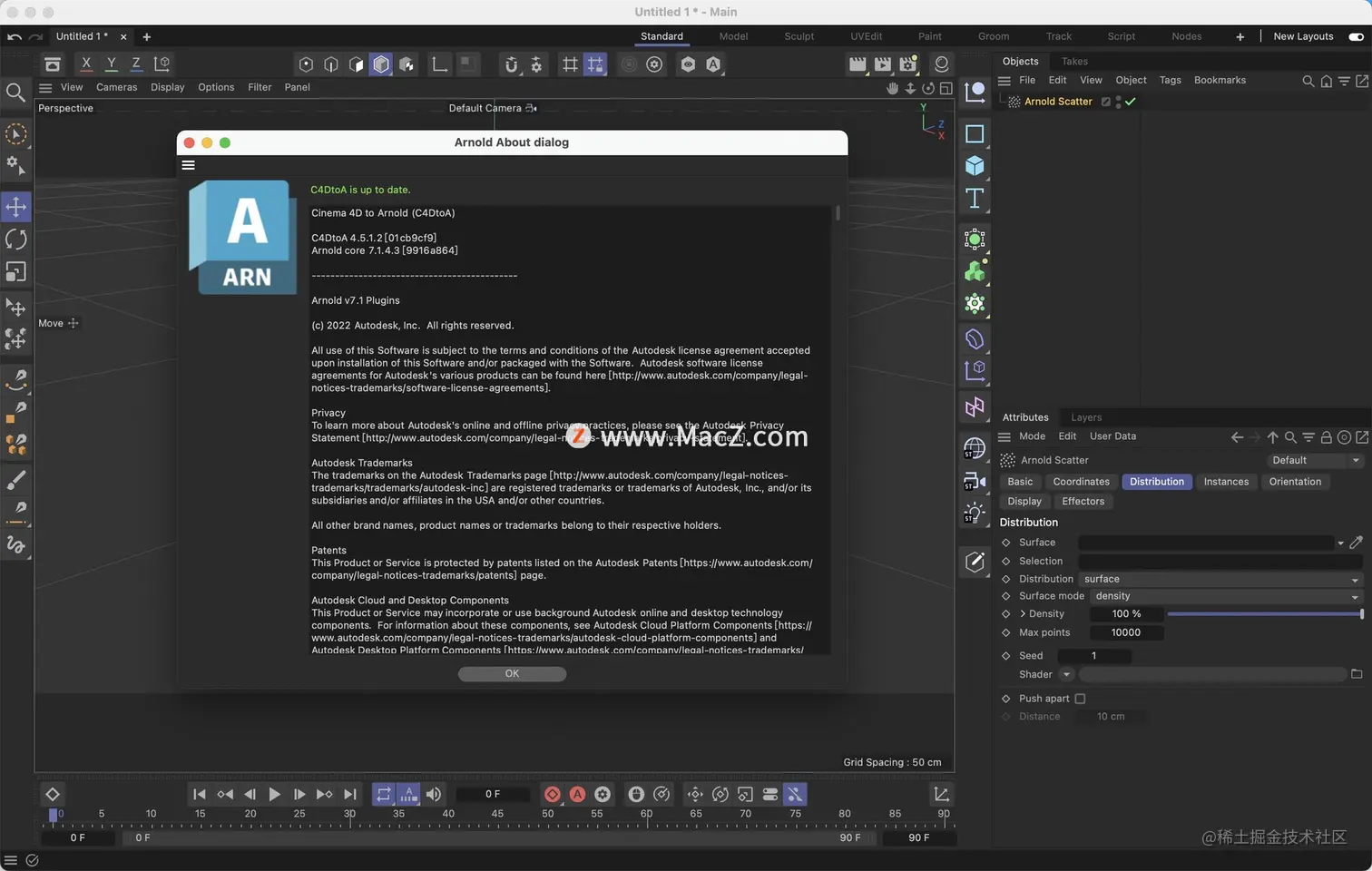Open the Shader dropdown arrow

tap(1067, 674)
